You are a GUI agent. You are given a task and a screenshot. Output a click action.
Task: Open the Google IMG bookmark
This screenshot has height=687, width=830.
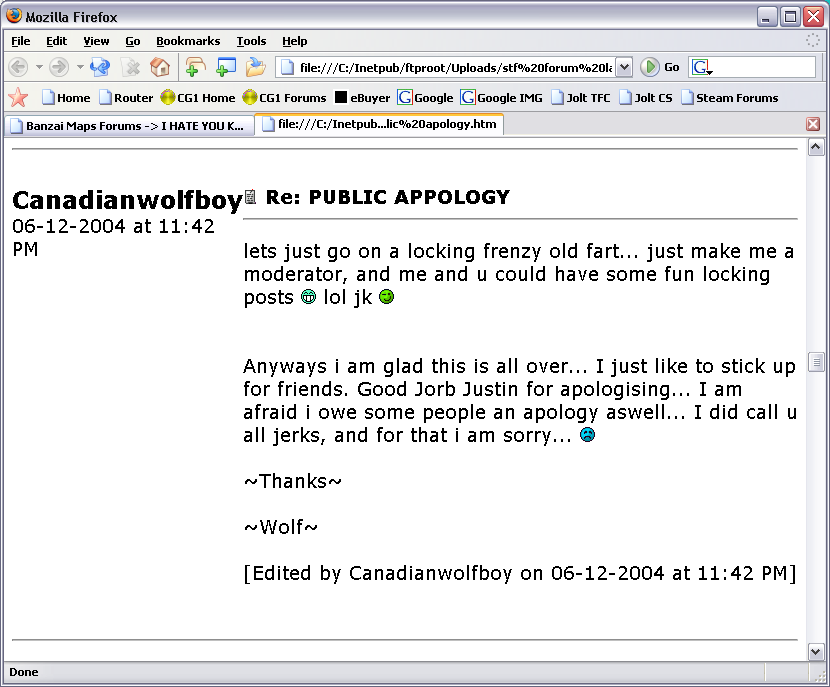click(x=501, y=97)
